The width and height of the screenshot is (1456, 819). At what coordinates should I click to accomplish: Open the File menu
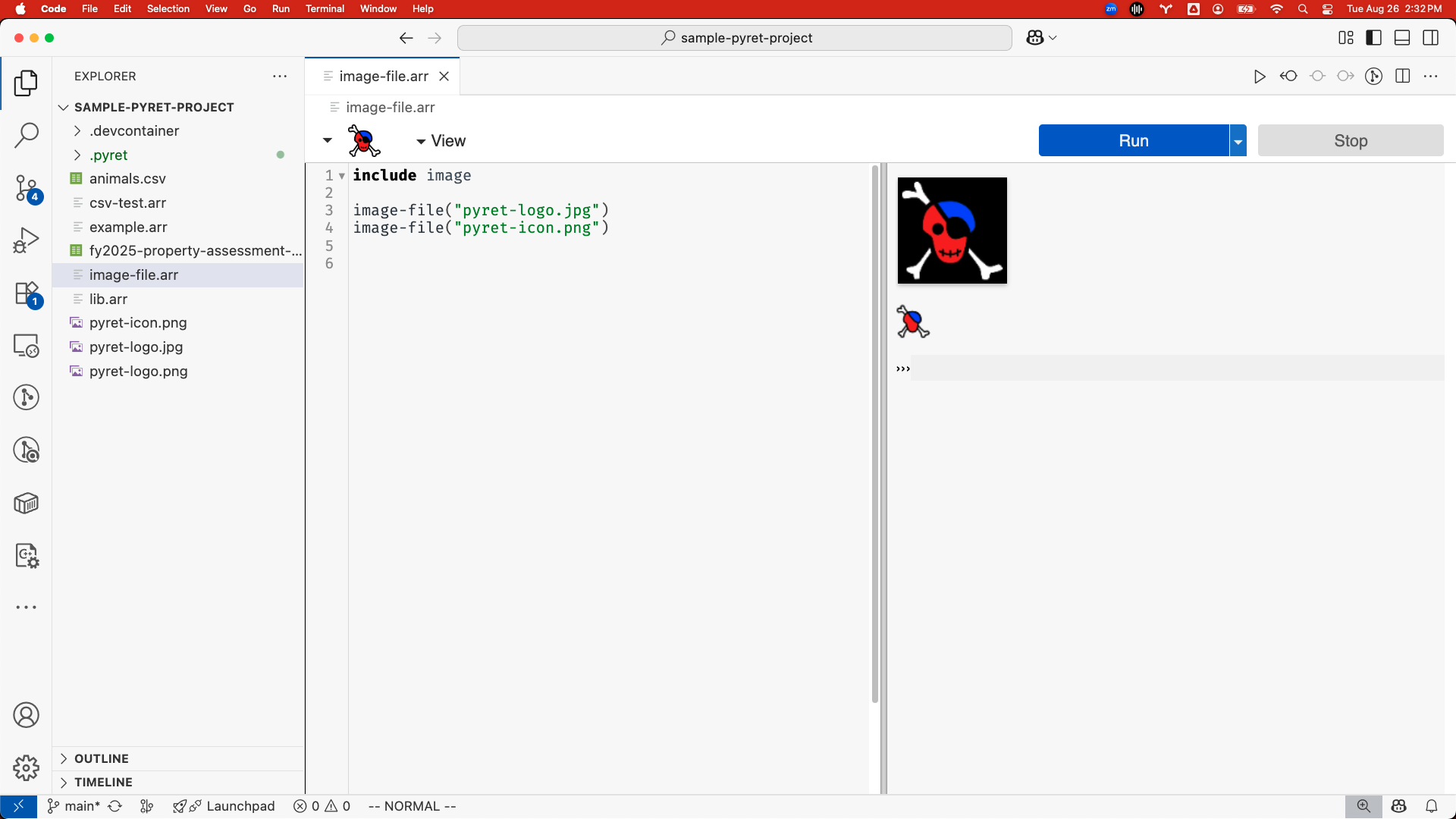pos(89,9)
